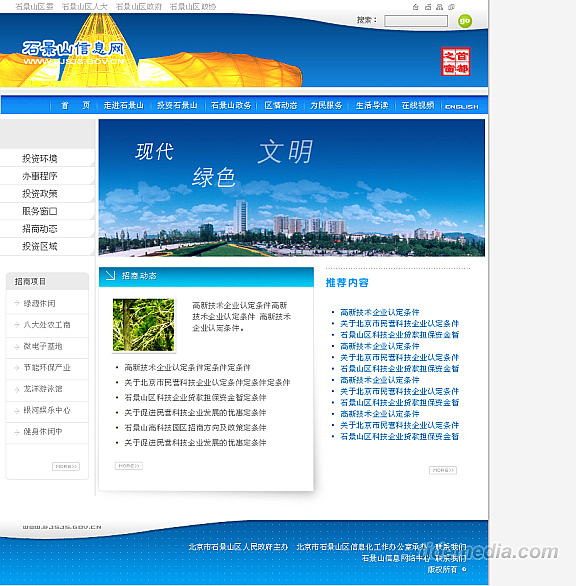Click the green plant thumbnail image
Image resolution: width=576 pixels, height=586 pixels.
(144, 325)
